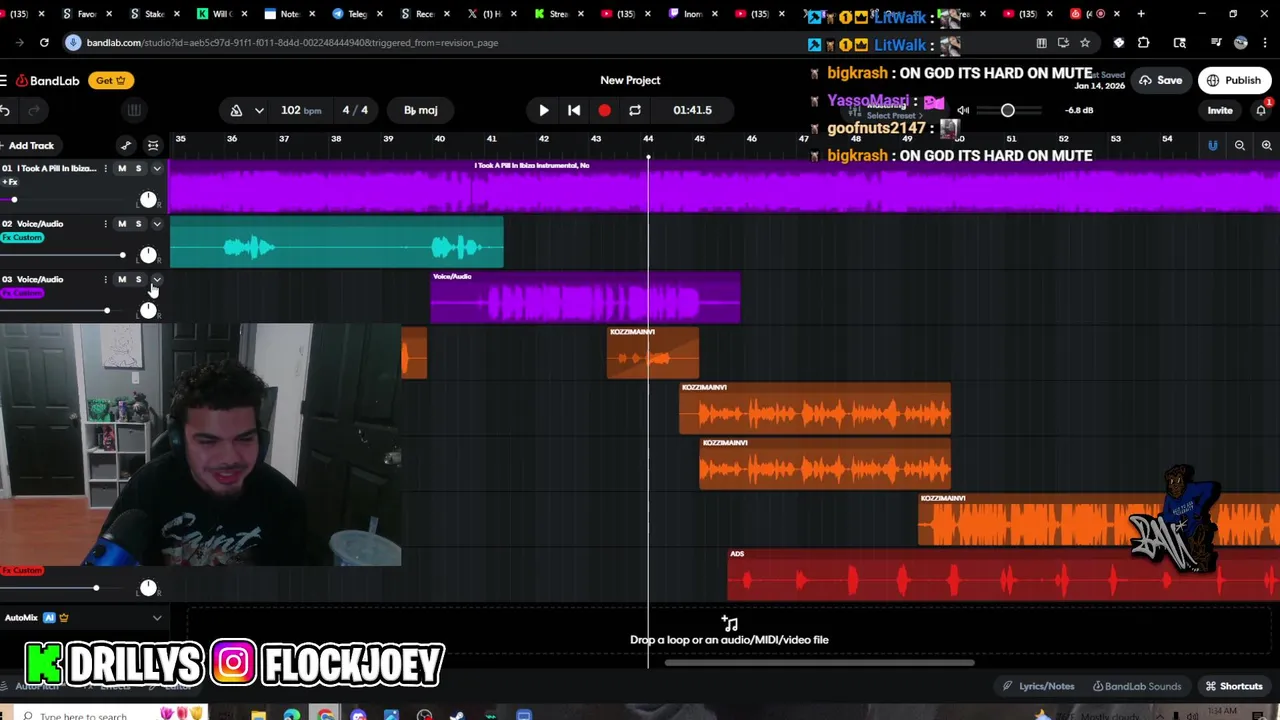Start recording with the red record button
The image size is (1280, 720).
click(604, 110)
